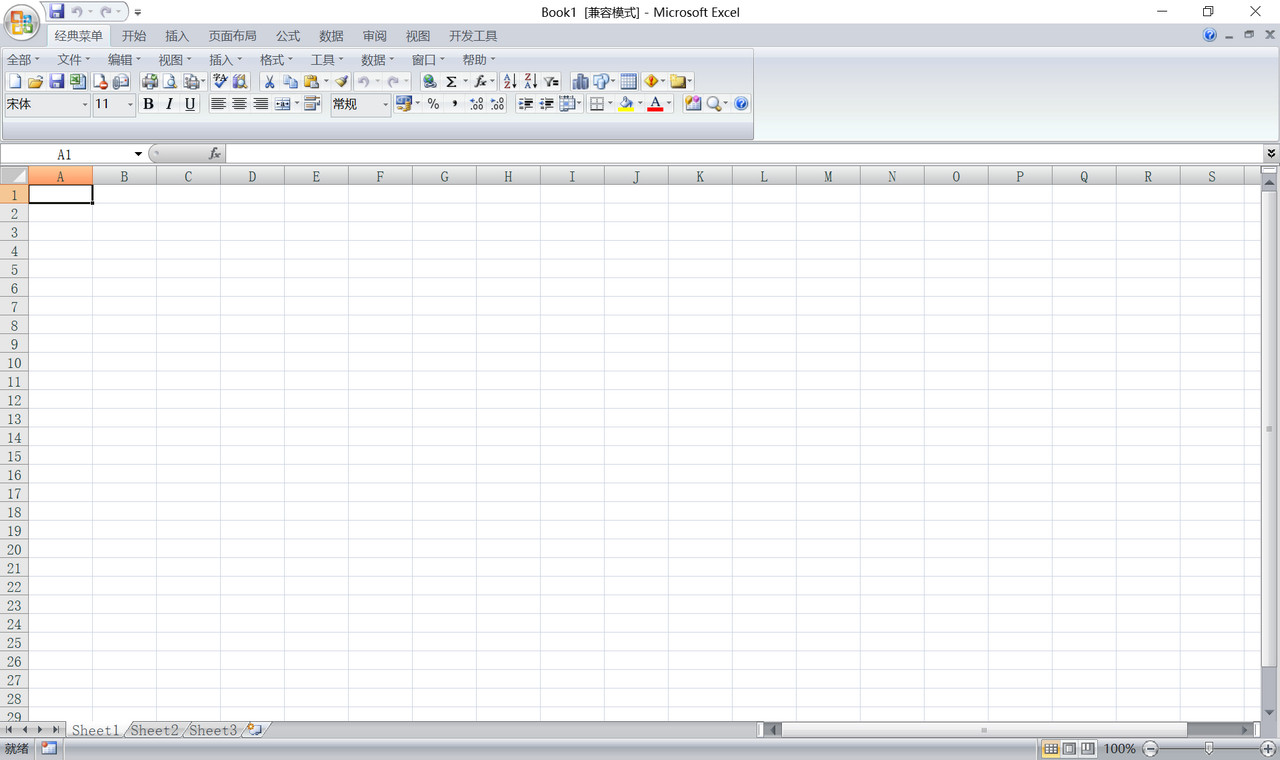Click the zoom out minus button
The height and width of the screenshot is (760, 1280).
point(1150,749)
